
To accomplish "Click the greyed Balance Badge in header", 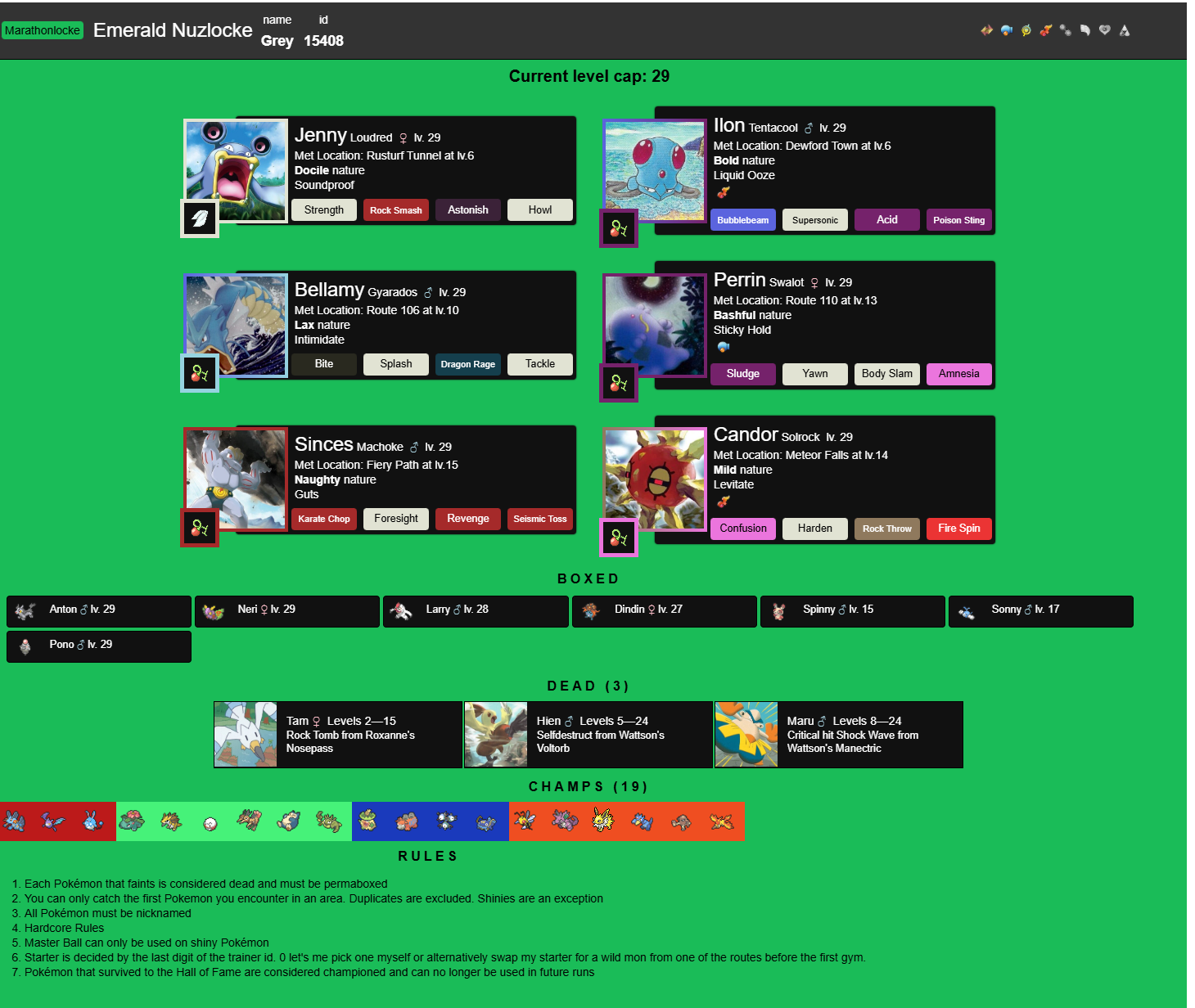I will pyautogui.click(x=1065, y=30).
